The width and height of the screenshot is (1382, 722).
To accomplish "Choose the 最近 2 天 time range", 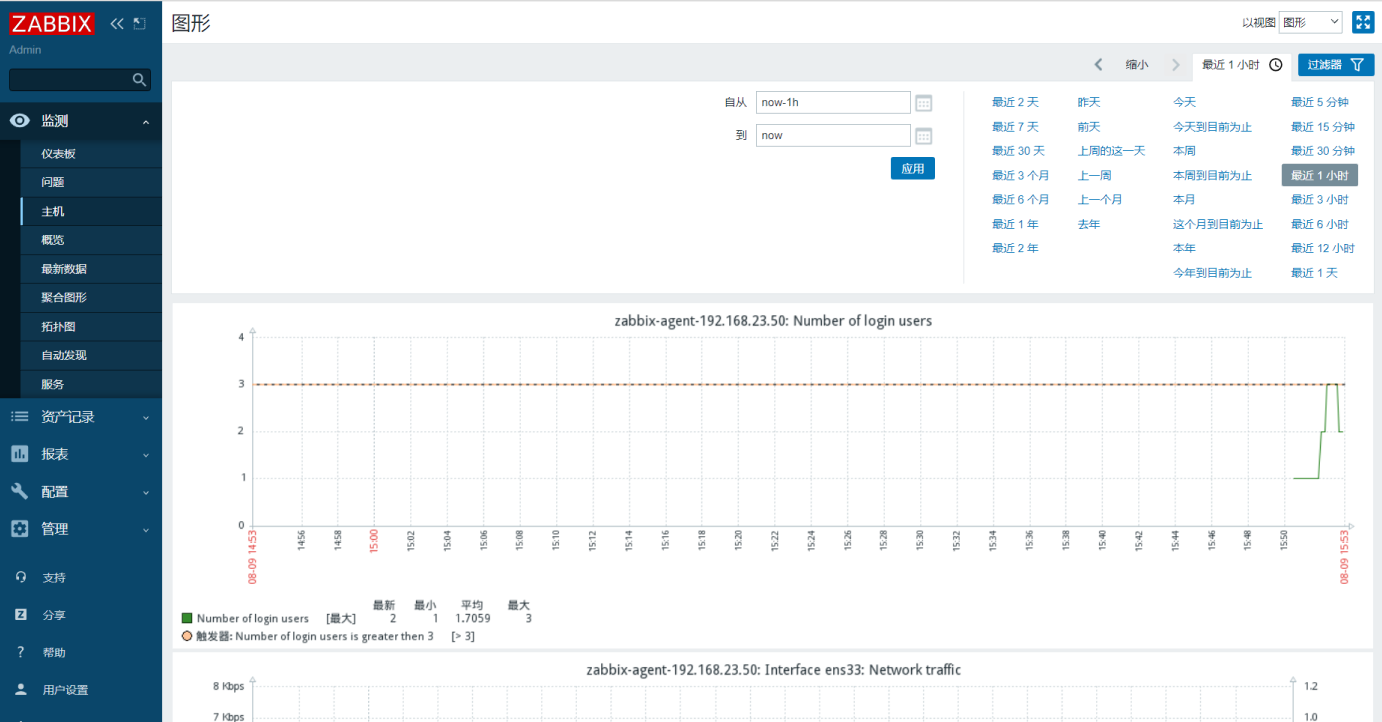I will [1015, 102].
